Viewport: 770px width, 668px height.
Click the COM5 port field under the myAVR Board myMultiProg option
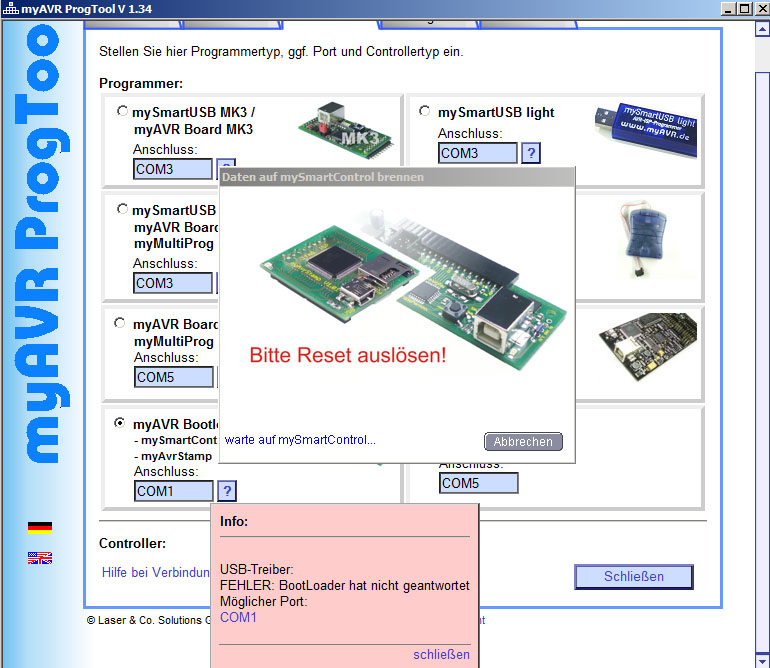(174, 377)
